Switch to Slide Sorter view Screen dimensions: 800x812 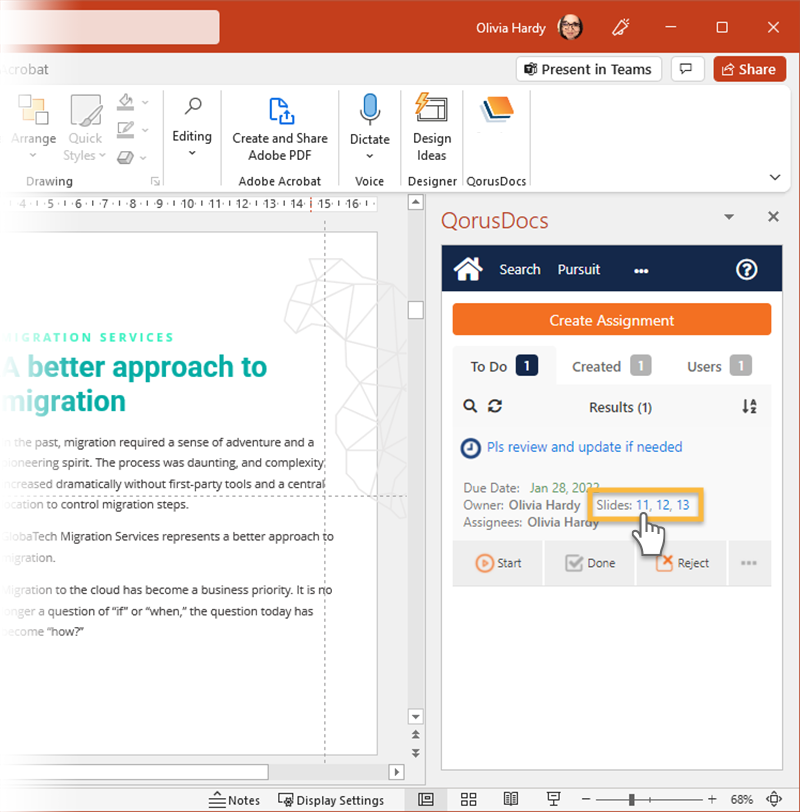(x=469, y=799)
